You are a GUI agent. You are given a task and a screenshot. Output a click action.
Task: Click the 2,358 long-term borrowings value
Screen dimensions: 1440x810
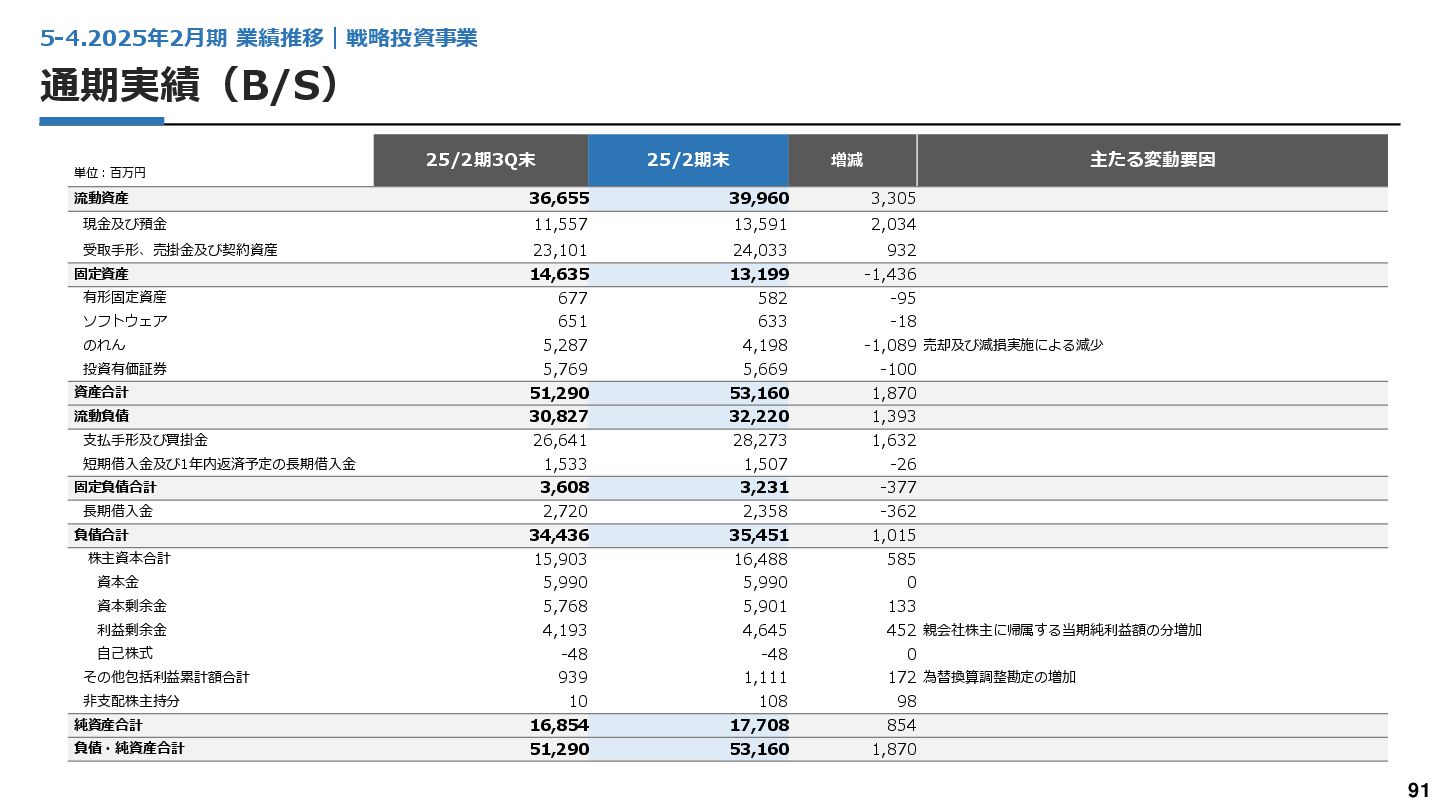[765, 512]
